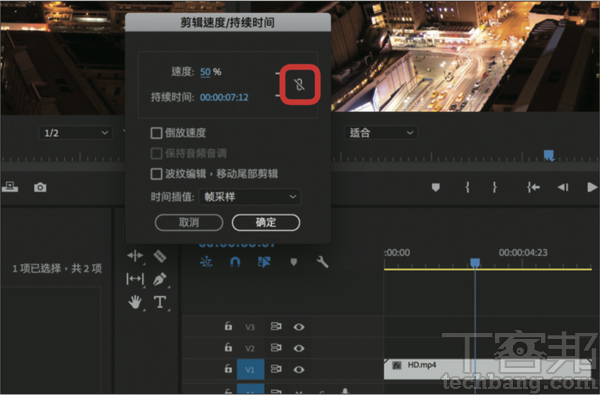Add a marker from timeline header
This screenshot has width=600, height=395.
[293, 262]
